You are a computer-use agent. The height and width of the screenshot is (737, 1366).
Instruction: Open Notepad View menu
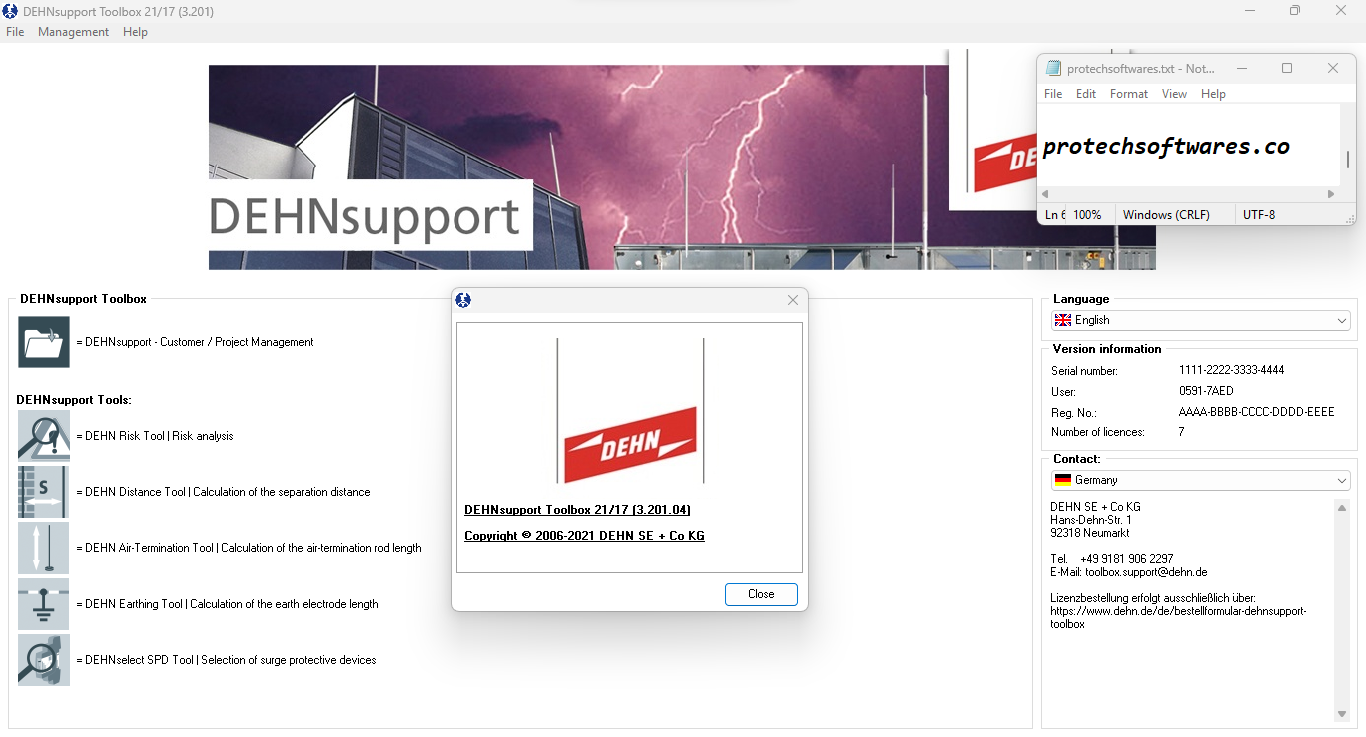1174,94
